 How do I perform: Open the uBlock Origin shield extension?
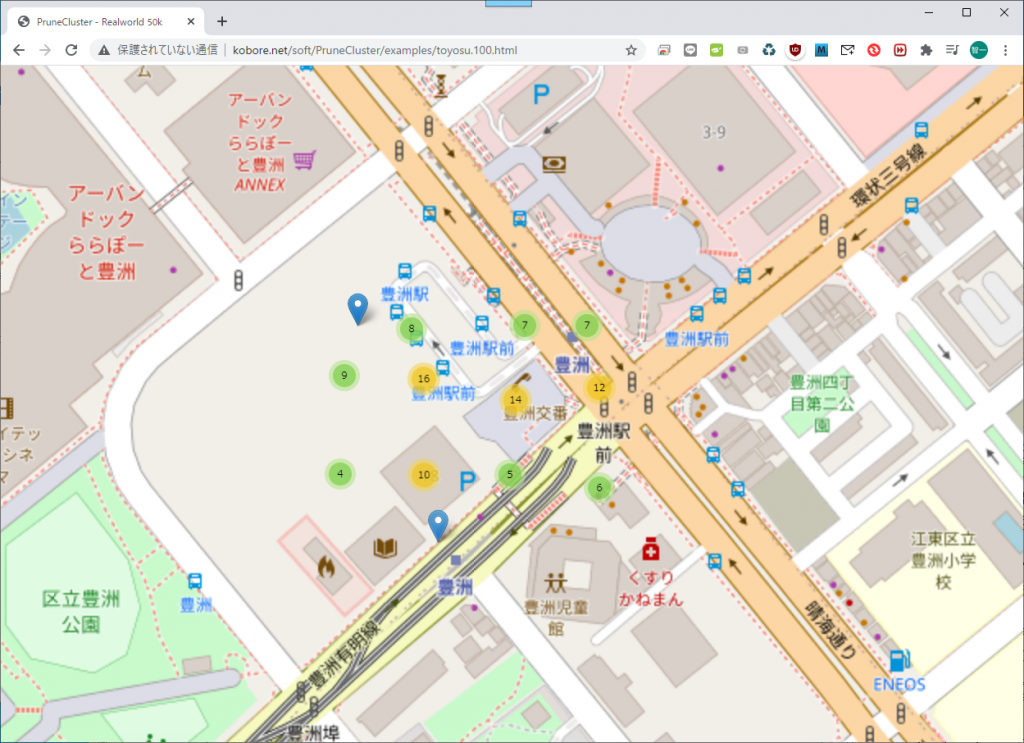point(796,50)
